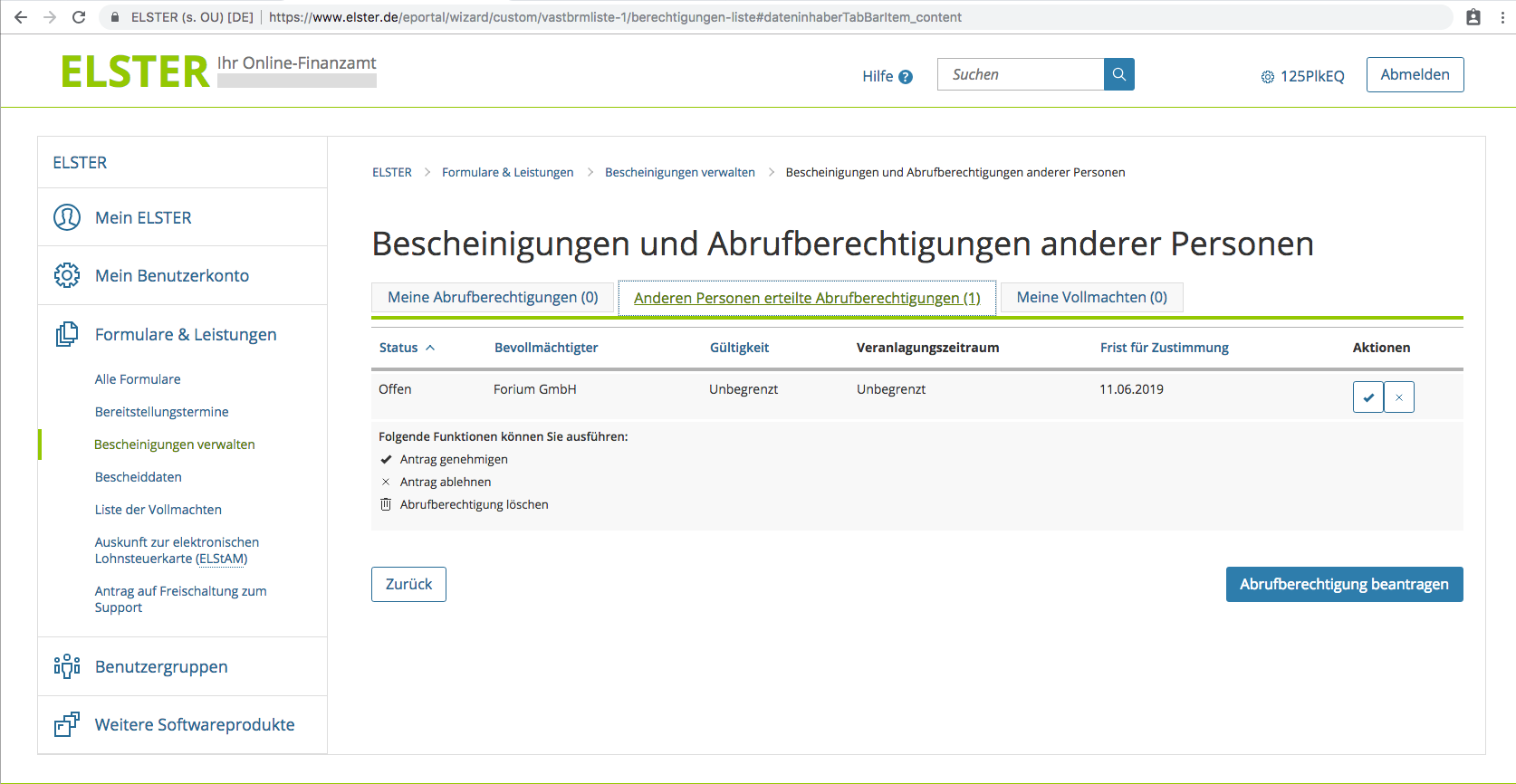Viewport: 1516px width, 784px height.
Task: Click the 125PlkEQ user ID text
Action: [1312, 76]
